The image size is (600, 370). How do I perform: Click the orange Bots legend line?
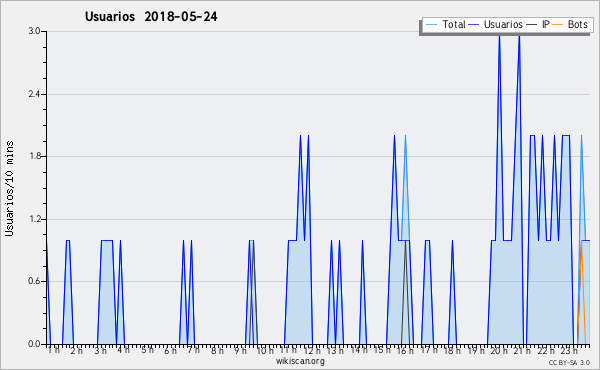coord(558,25)
